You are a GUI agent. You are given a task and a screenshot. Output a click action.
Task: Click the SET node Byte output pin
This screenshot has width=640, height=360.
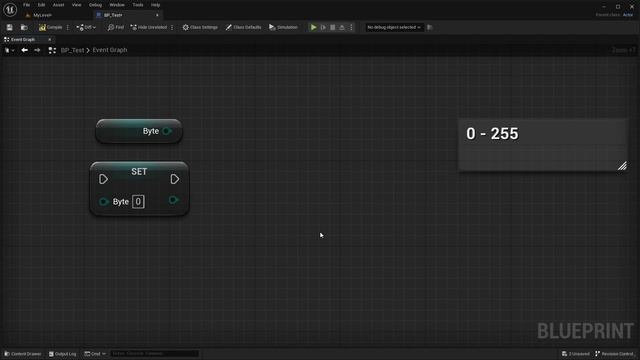[173, 200]
